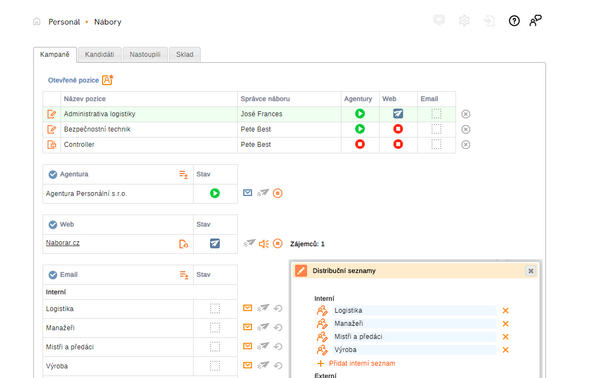Switch to the Kandidáti tab
Screen dimensions: 600x378
99,55
